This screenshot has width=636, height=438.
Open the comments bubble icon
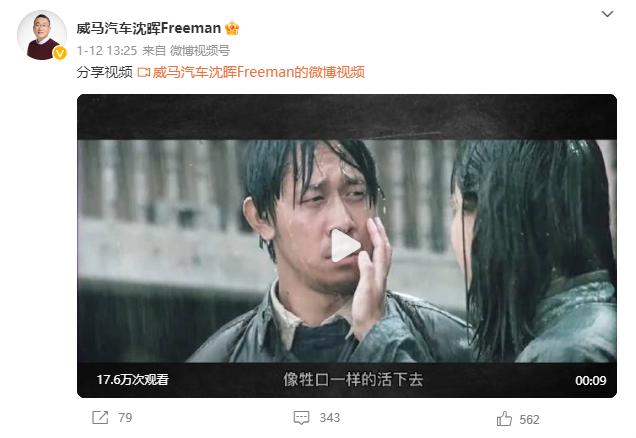301,418
